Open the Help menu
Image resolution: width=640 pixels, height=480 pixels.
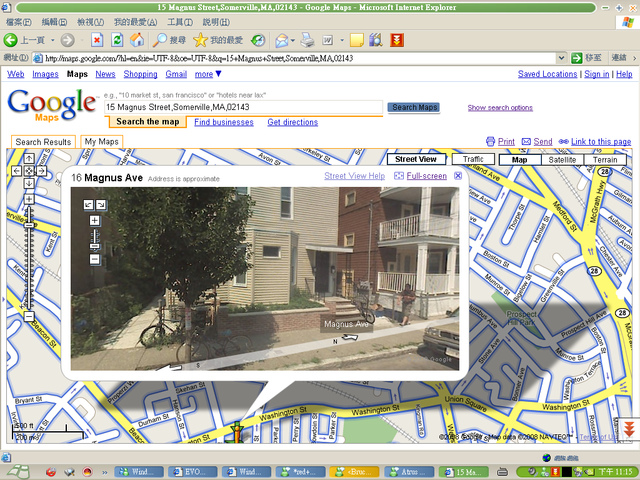click(216, 22)
